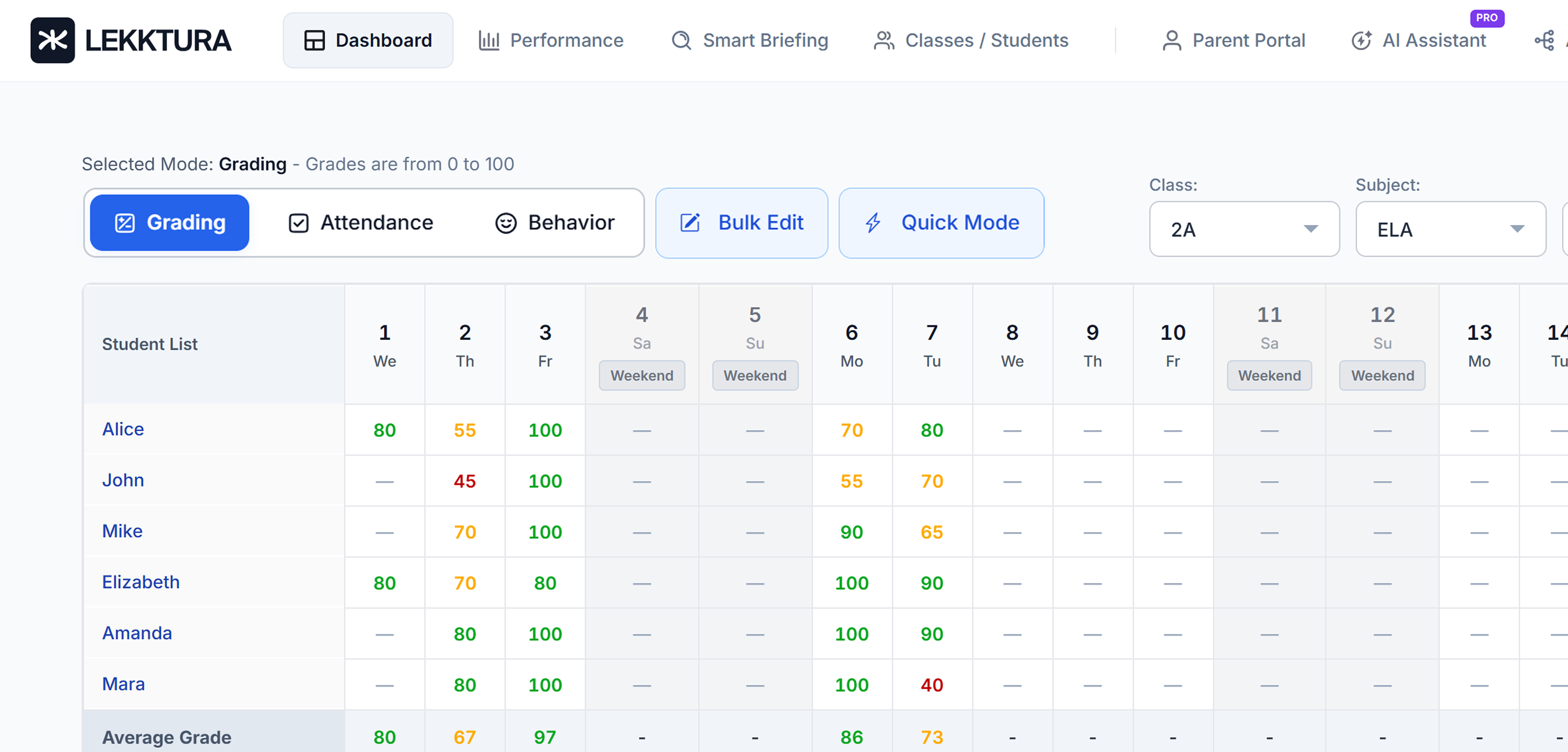Open student Mike
The height and width of the screenshot is (752, 1568).
[122, 531]
